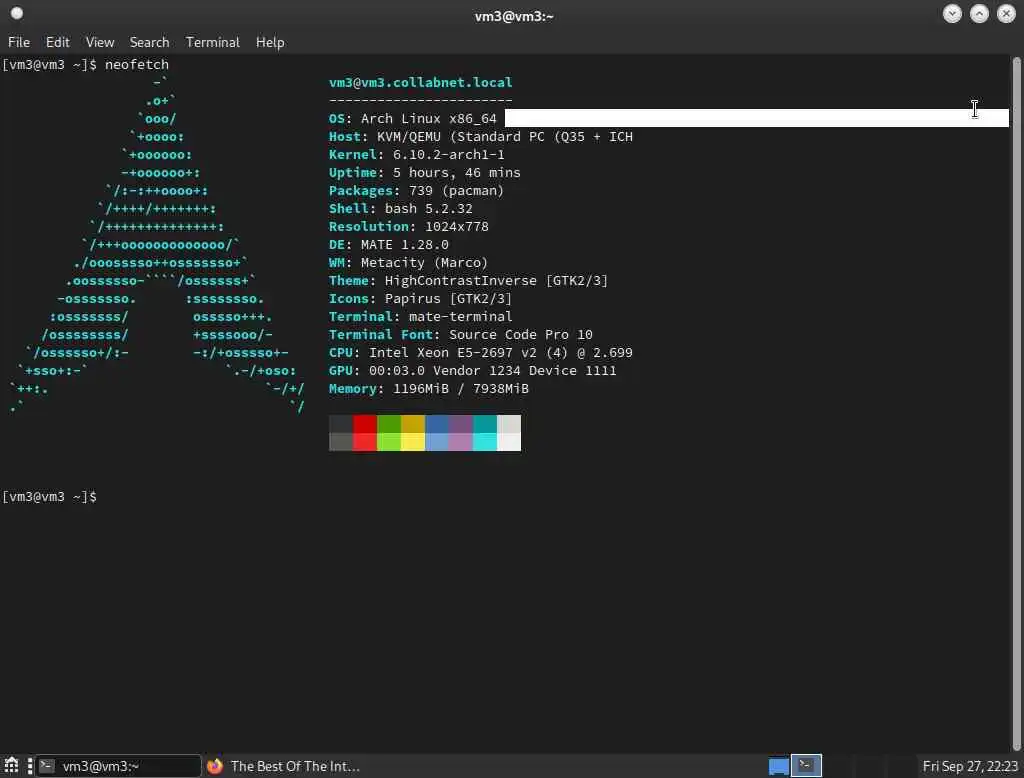Switch to vm3@vm3:~ terminal task button

(118, 766)
